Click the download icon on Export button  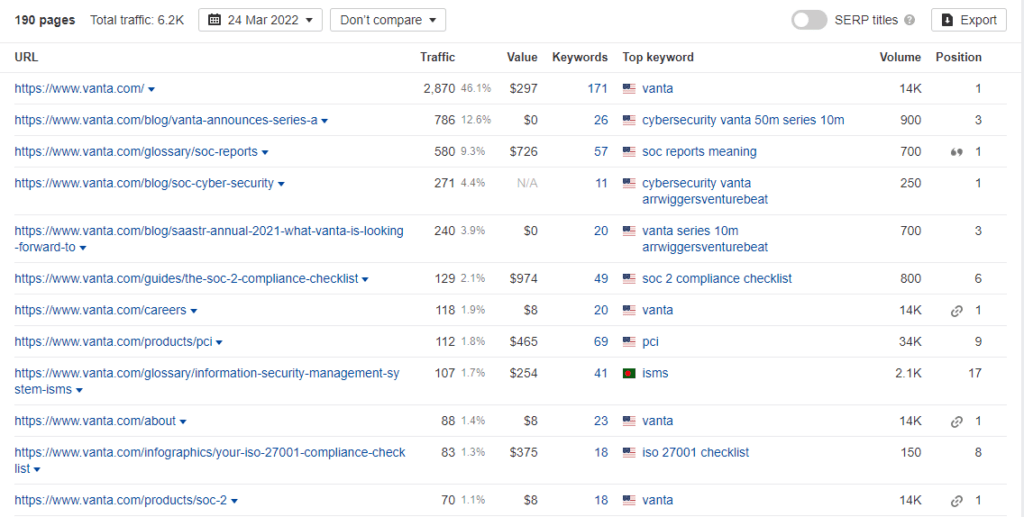[947, 20]
